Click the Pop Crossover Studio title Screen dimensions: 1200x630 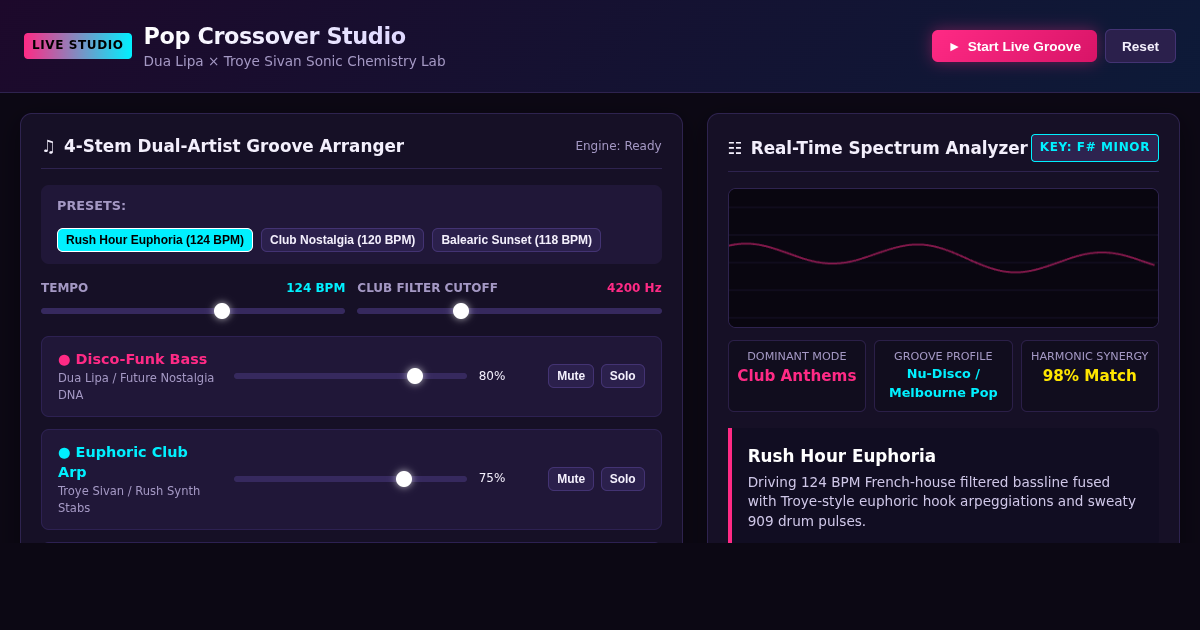(x=275, y=36)
